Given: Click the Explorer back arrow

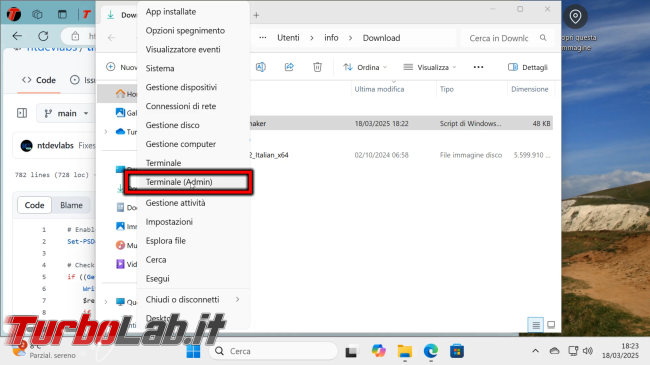Looking at the screenshot, I should [x=112, y=38].
